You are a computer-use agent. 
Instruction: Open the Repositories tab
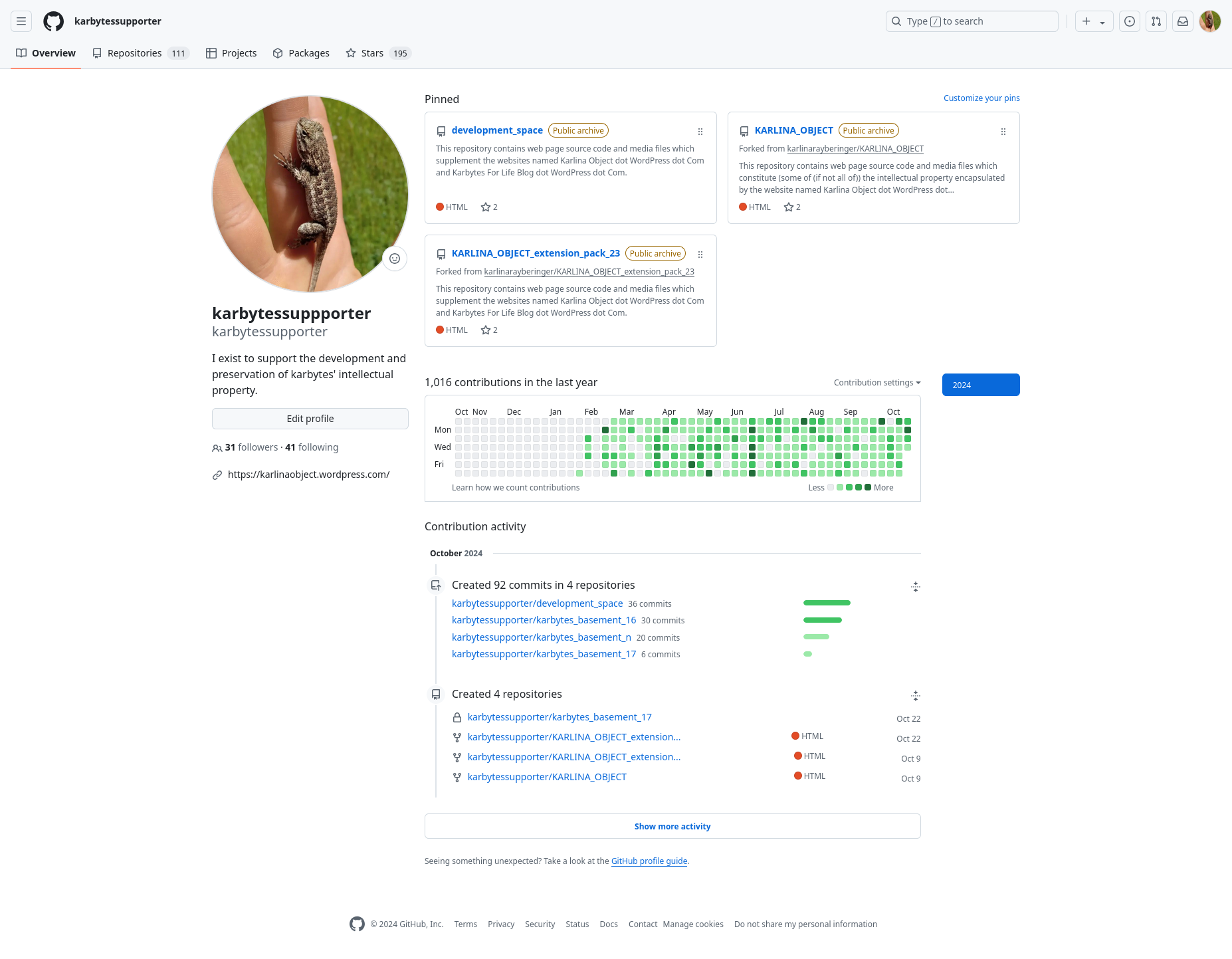(141, 53)
